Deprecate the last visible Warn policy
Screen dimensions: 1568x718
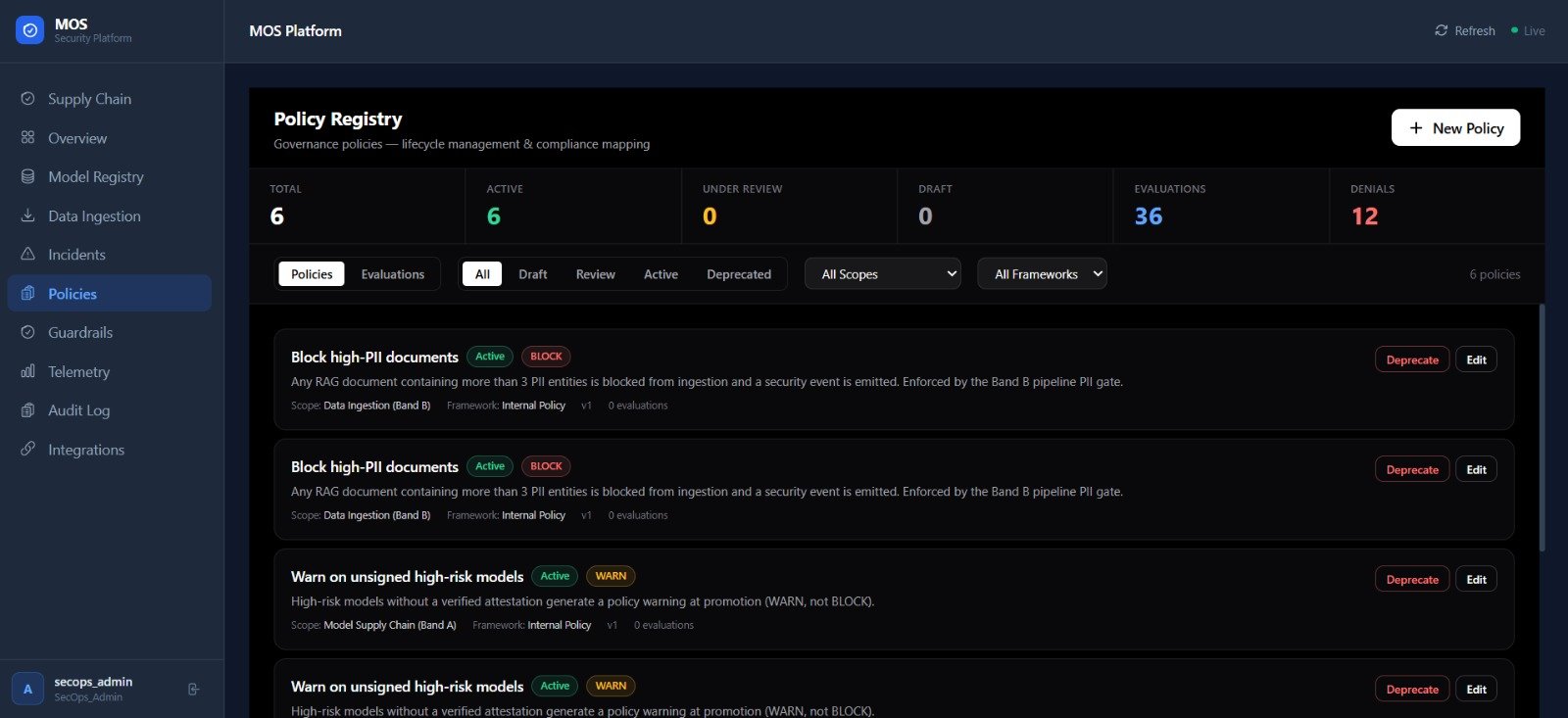point(1412,689)
